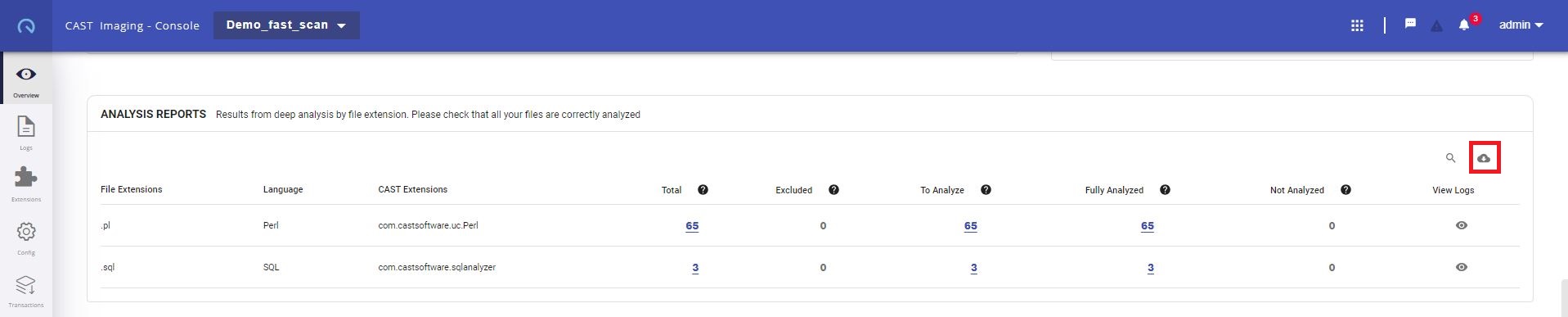
Task: Open the Config sidebar section
Action: 26,238
